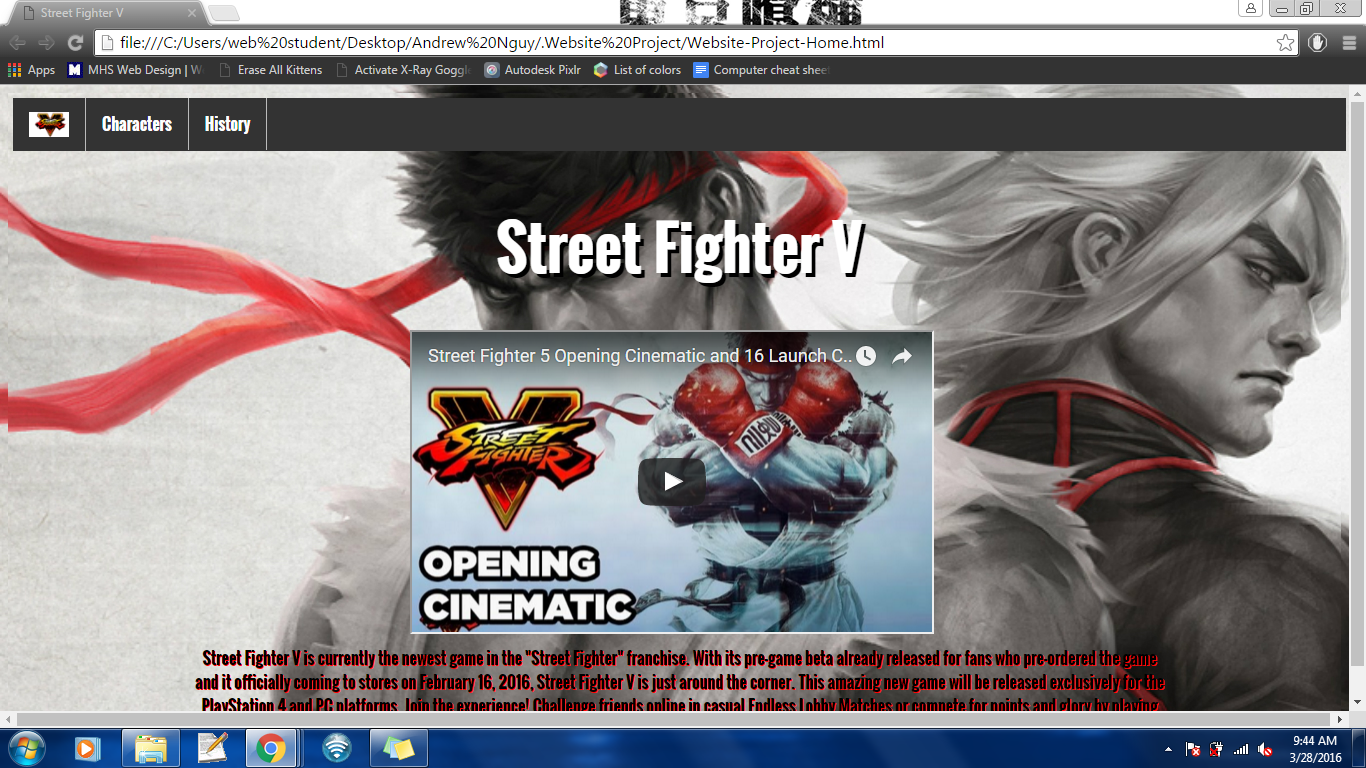Show hidden system tray icons arrow
Image resolution: width=1366 pixels, height=768 pixels.
1168,749
